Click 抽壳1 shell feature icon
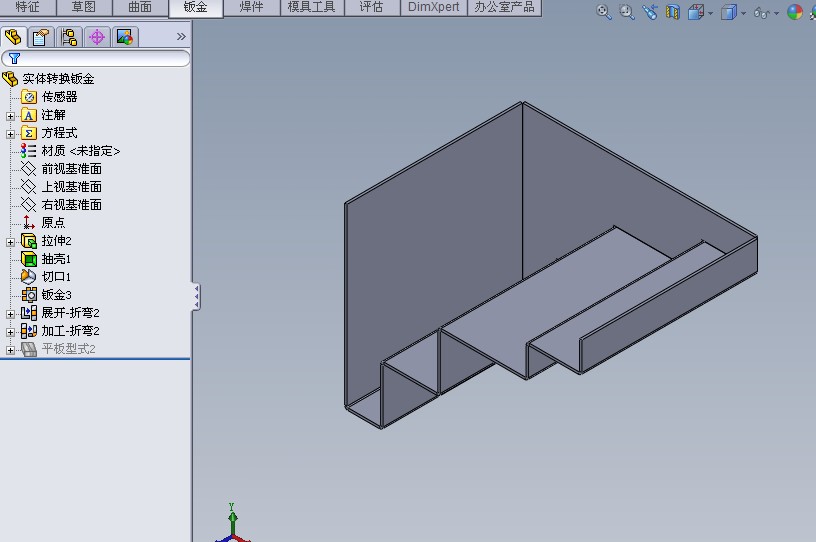816x542 pixels. click(29, 259)
